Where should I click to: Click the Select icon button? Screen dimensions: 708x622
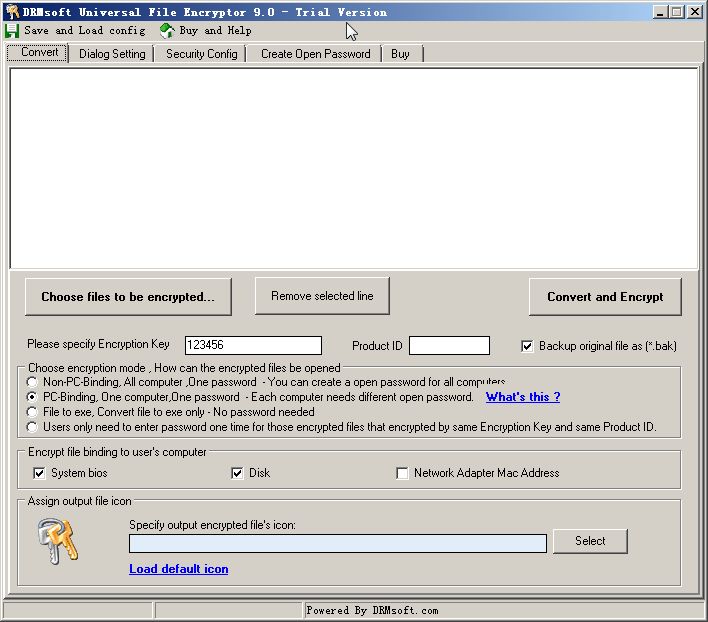pos(590,541)
